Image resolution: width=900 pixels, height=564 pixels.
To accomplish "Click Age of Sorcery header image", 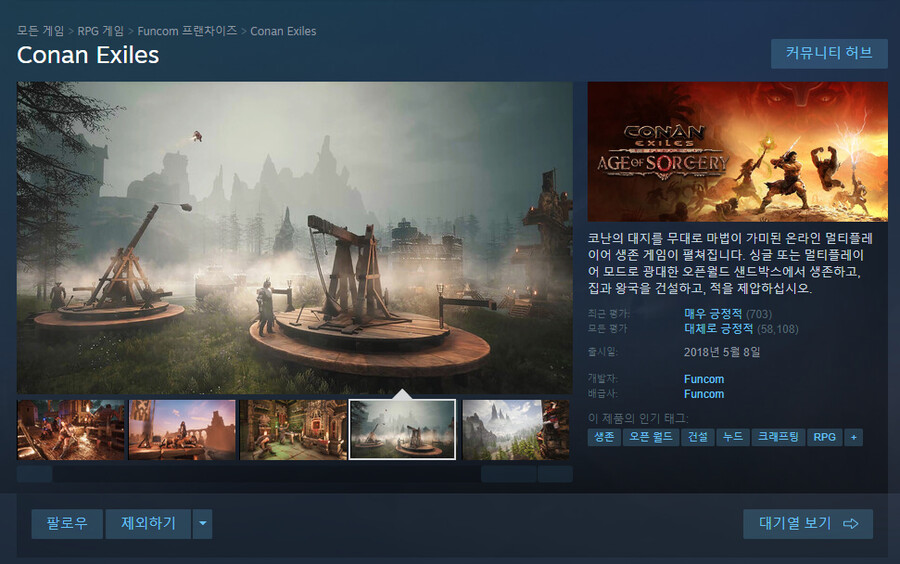I will [738, 151].
